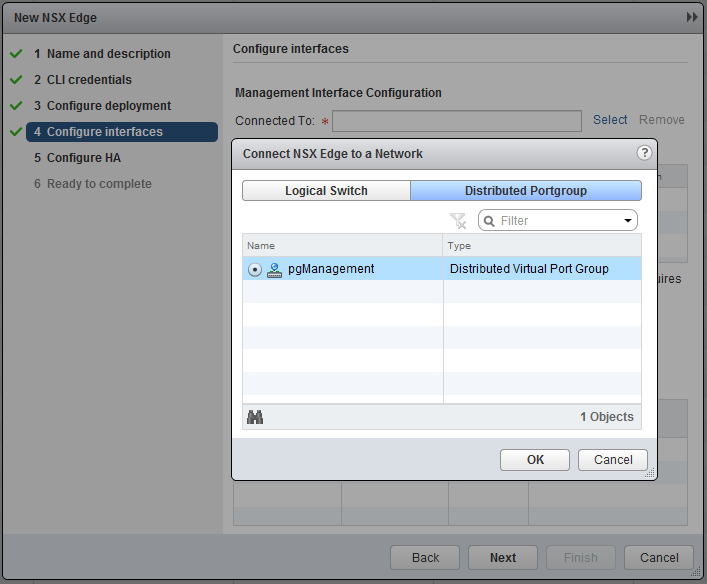
Task: Select the pgManagement radio button
Action: tap(254, 269)
